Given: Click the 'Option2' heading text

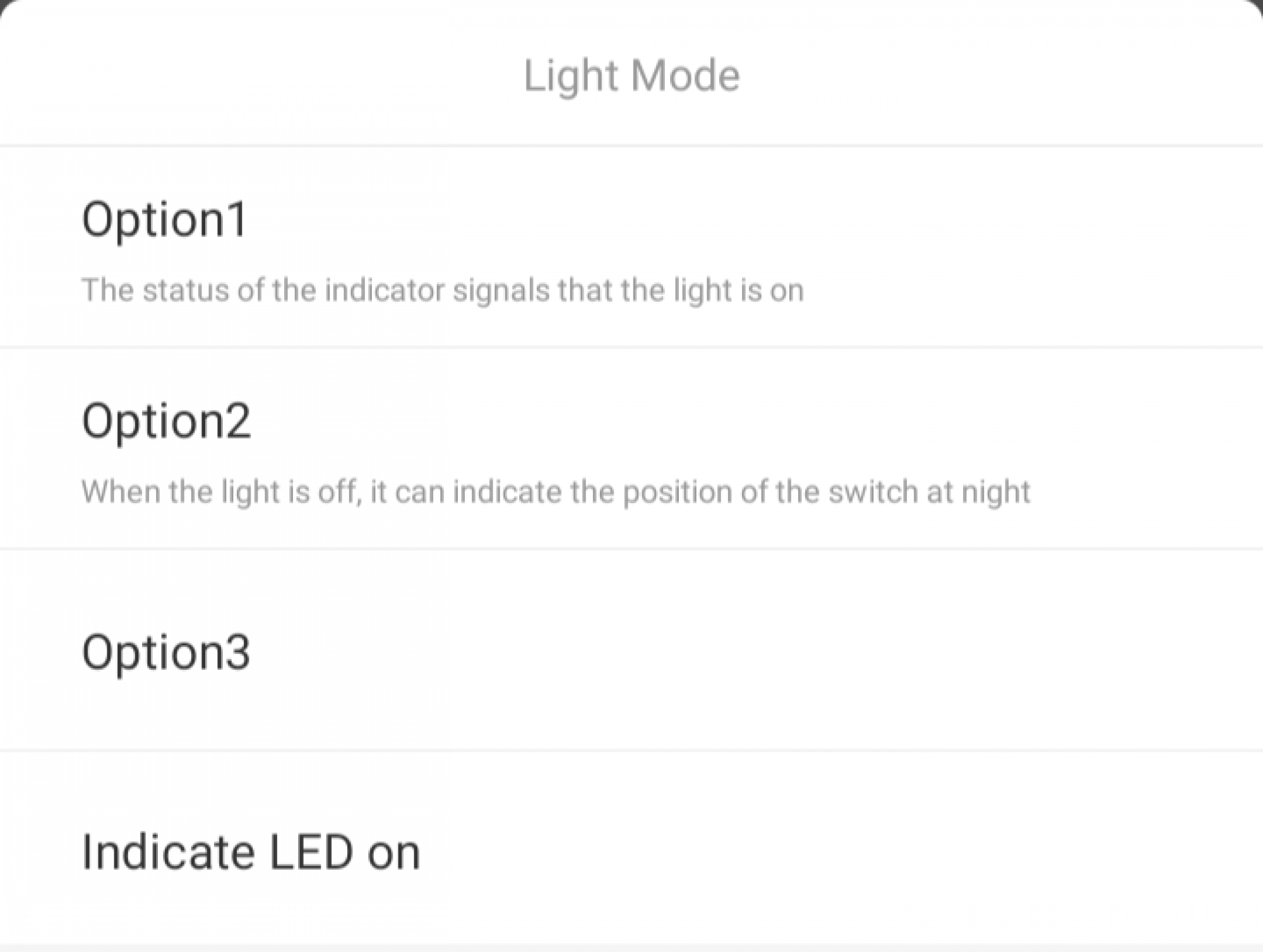Looking at the screenshot, I should coord(166,421).
